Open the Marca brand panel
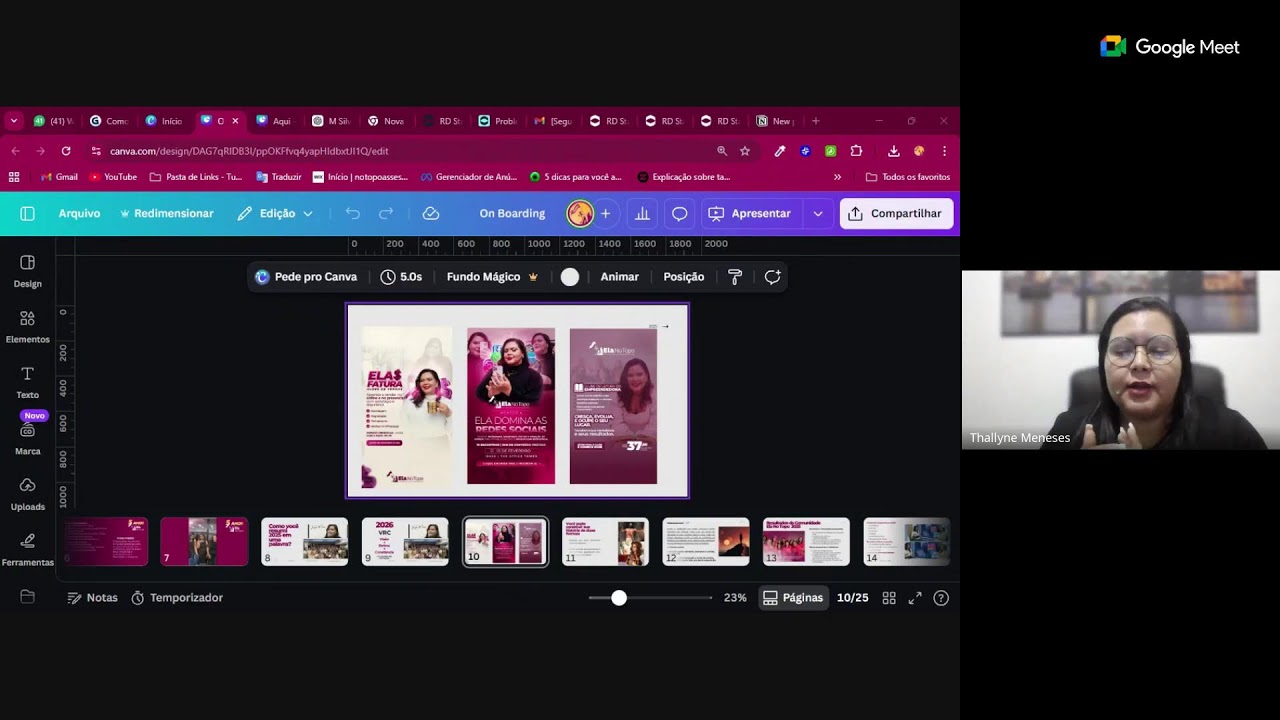 point(27,438)
